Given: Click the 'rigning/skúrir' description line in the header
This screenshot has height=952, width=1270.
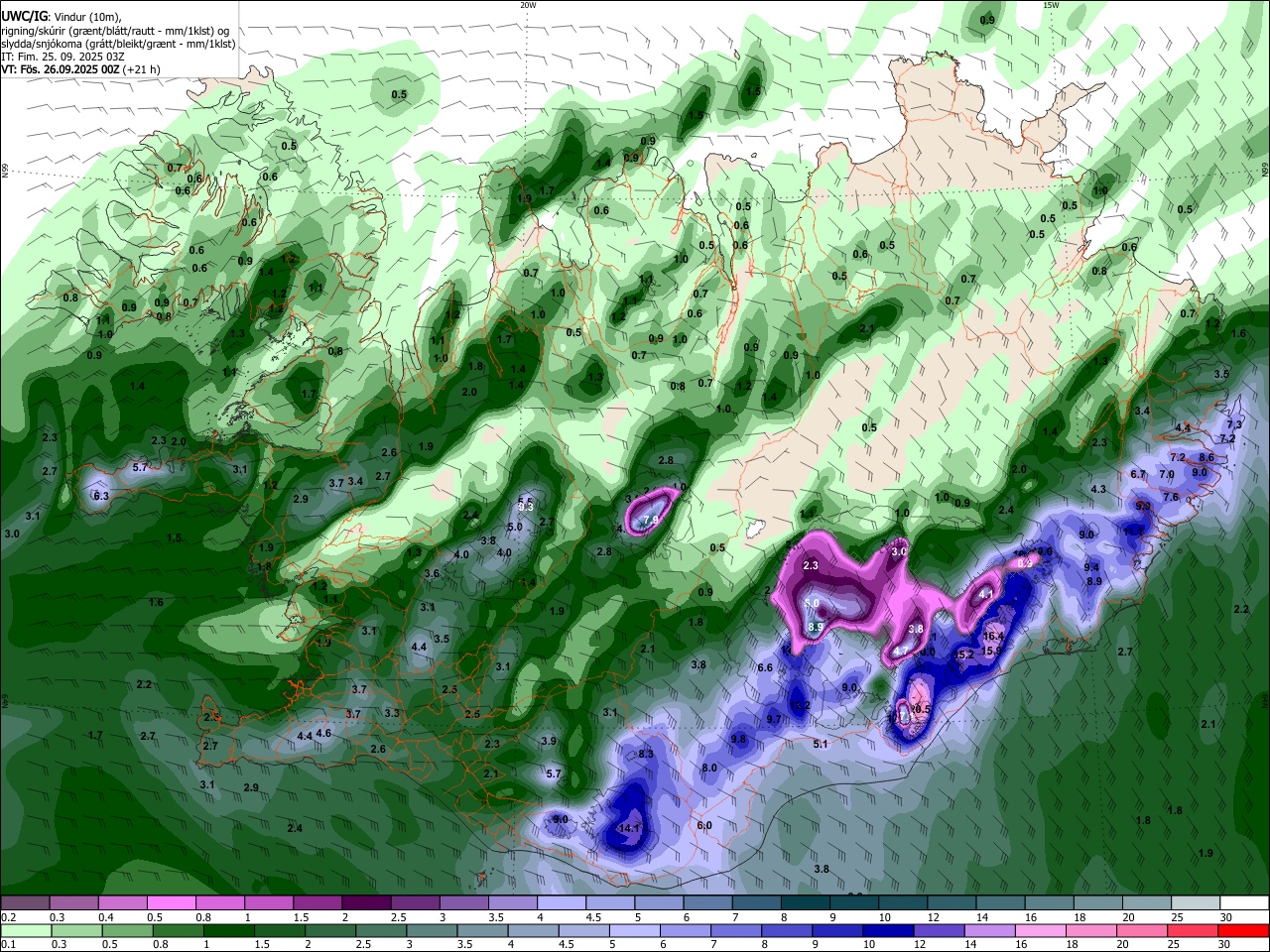Looking at the screenshot, I should (x=117, y=31).
